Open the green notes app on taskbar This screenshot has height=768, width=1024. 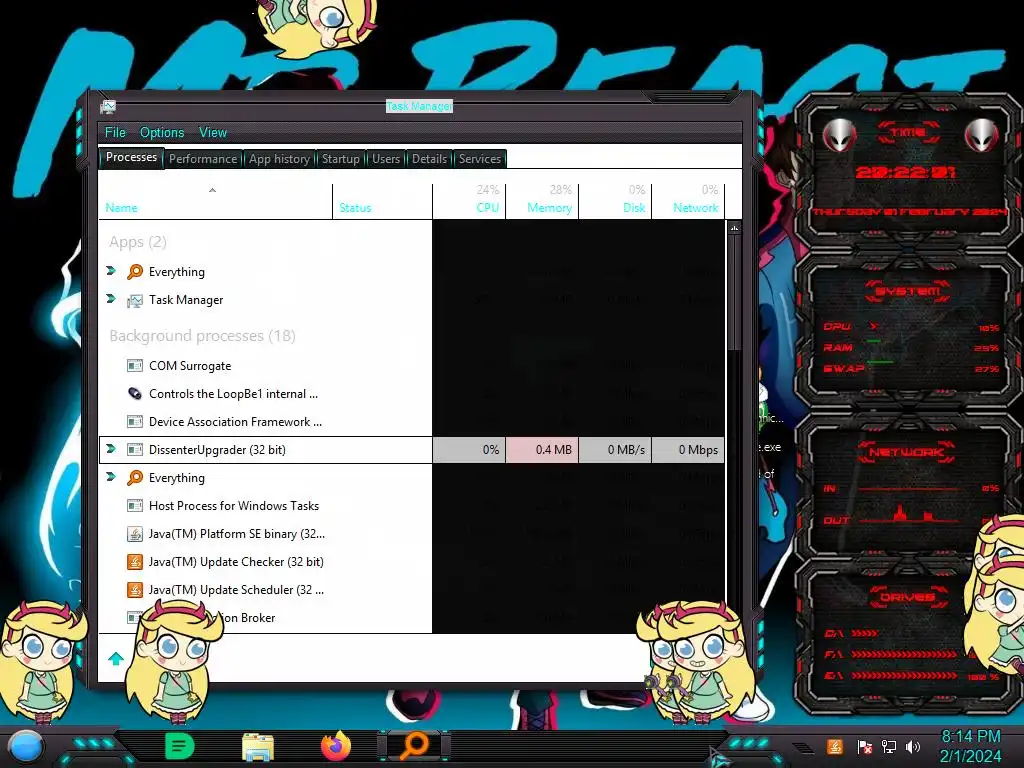[x=180, y=746]
